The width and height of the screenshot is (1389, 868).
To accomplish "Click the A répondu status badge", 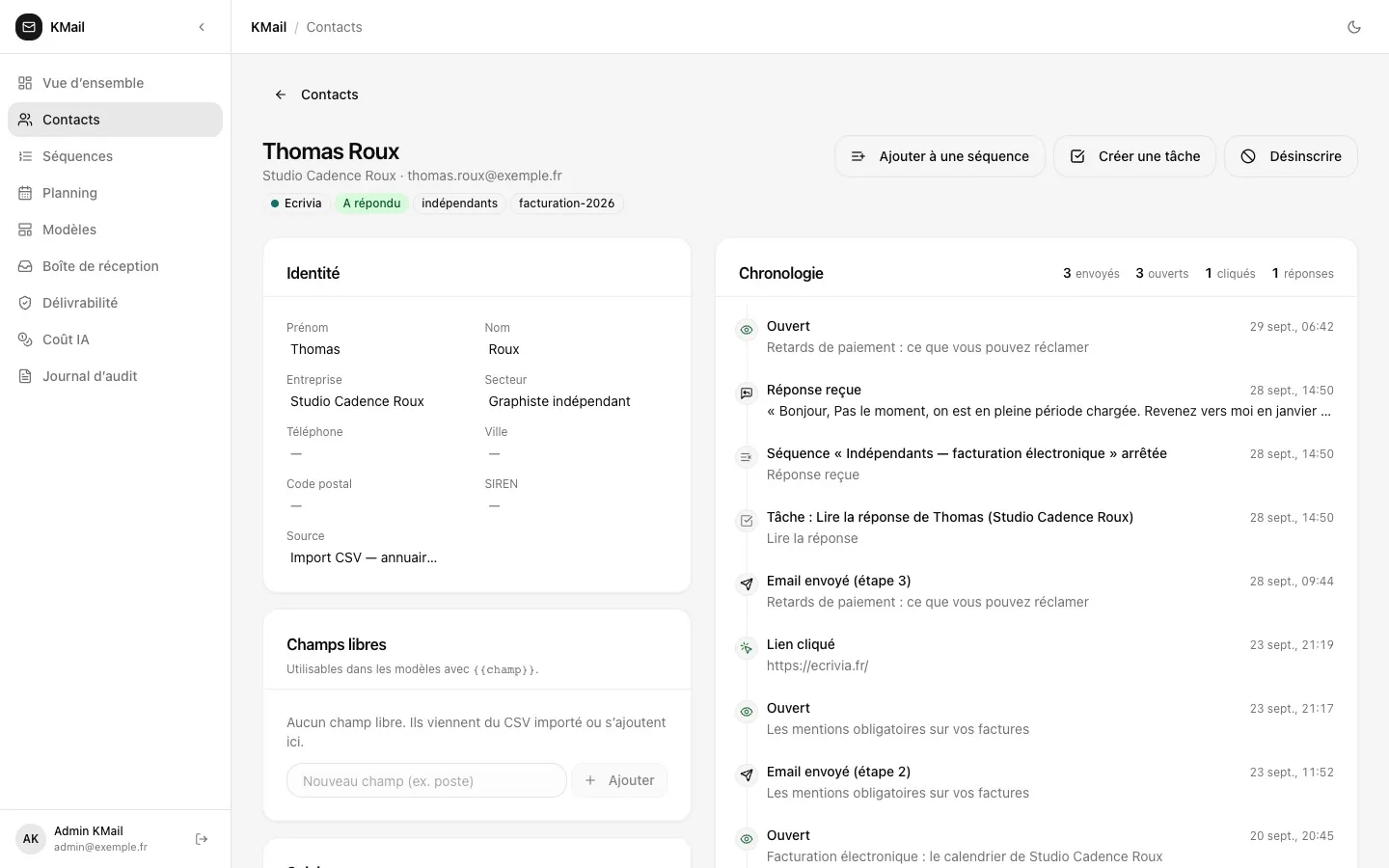I will point(371,203).
